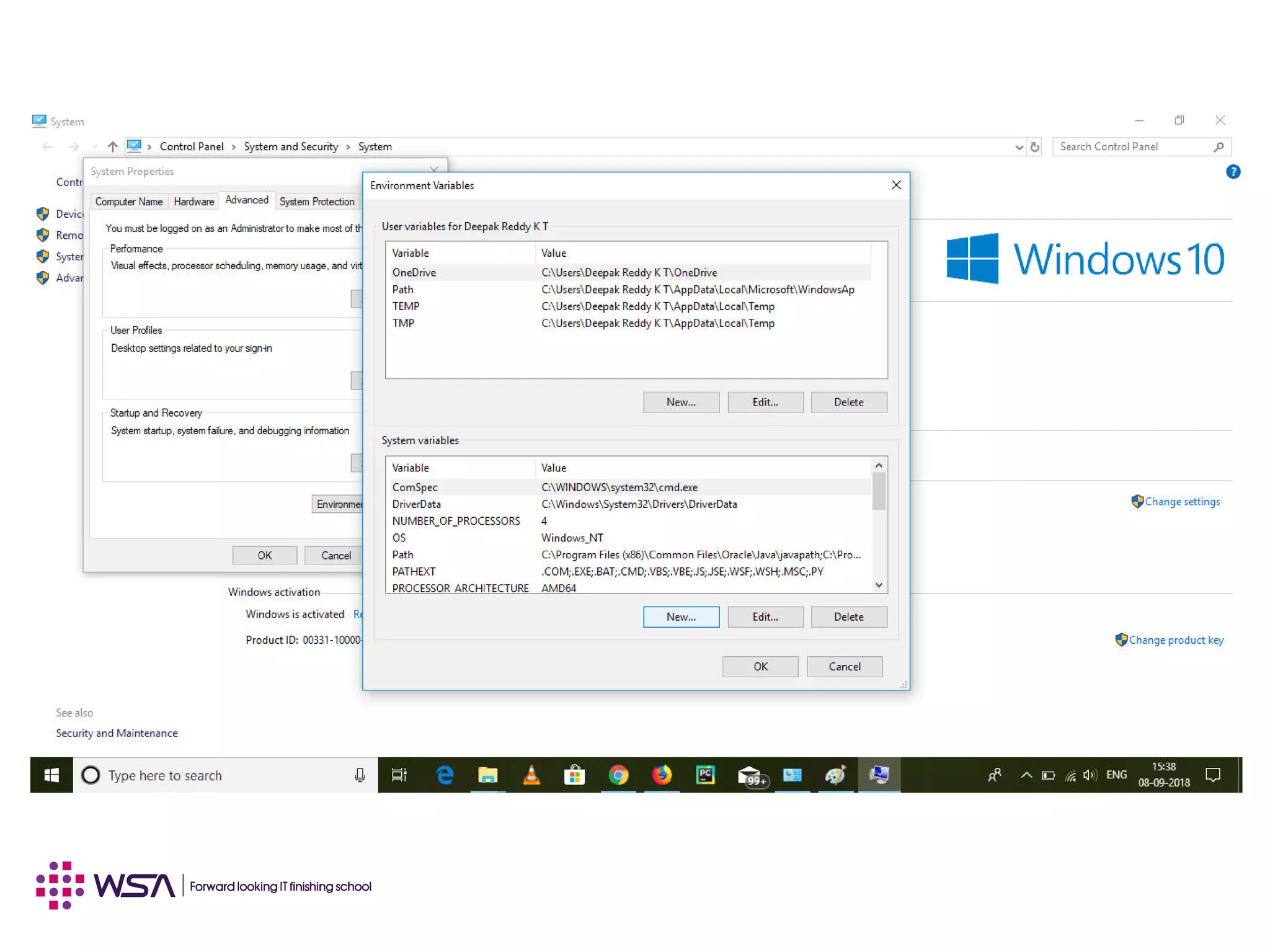Switch to the Computer Name tab

pyautogui.click(x=129, y=202)
